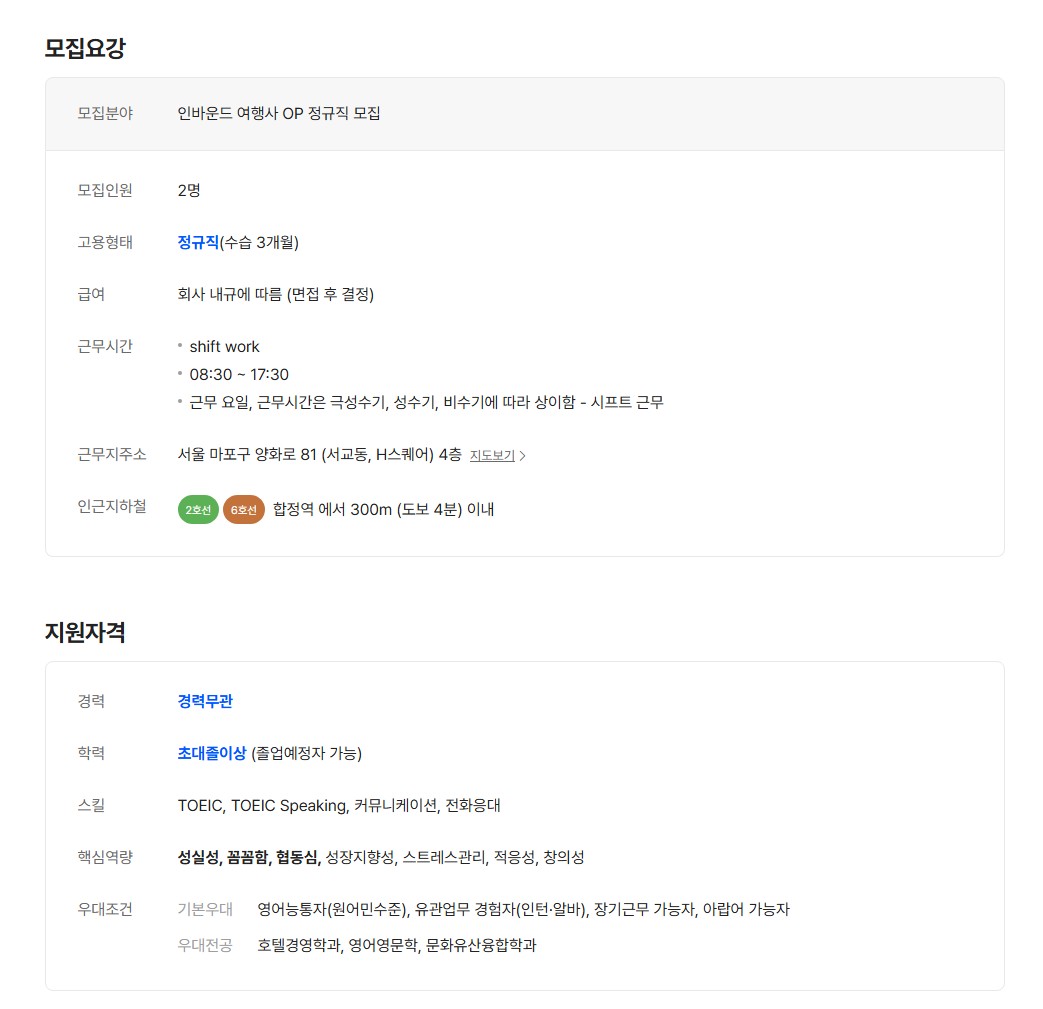Click the bold 성실성 core competency

click(x=198, y=857)
